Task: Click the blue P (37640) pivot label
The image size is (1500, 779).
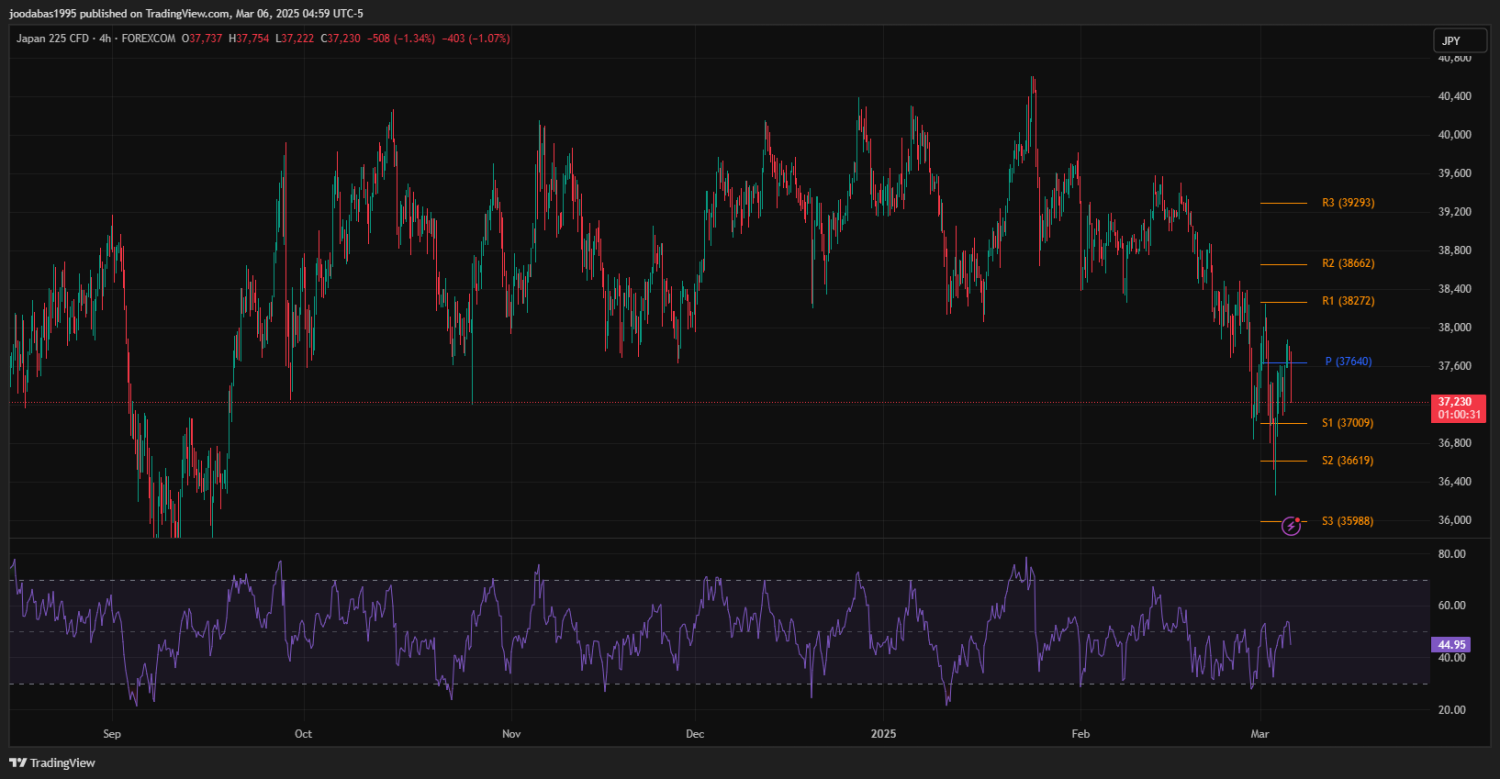Action: 1349,362
